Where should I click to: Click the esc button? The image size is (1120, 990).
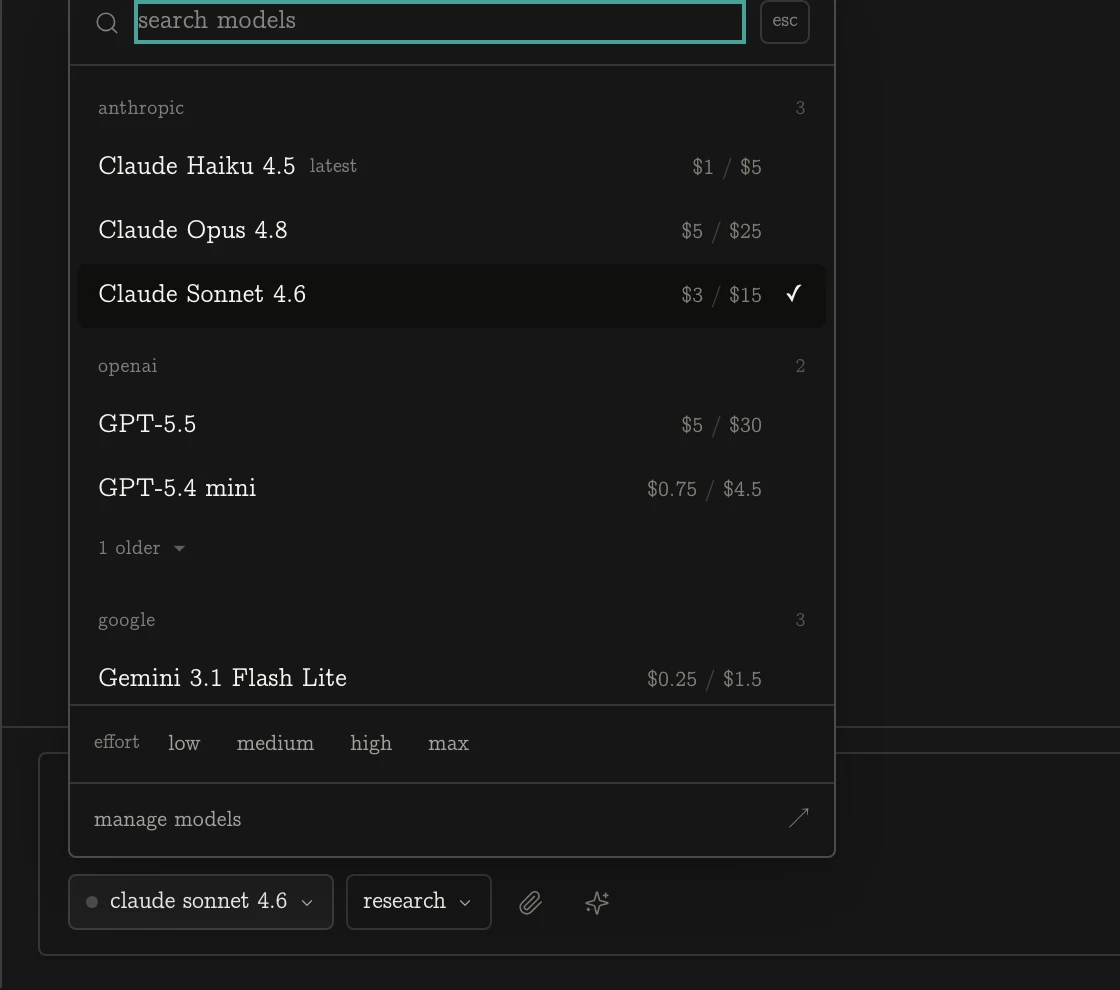(x=784, y=21)
